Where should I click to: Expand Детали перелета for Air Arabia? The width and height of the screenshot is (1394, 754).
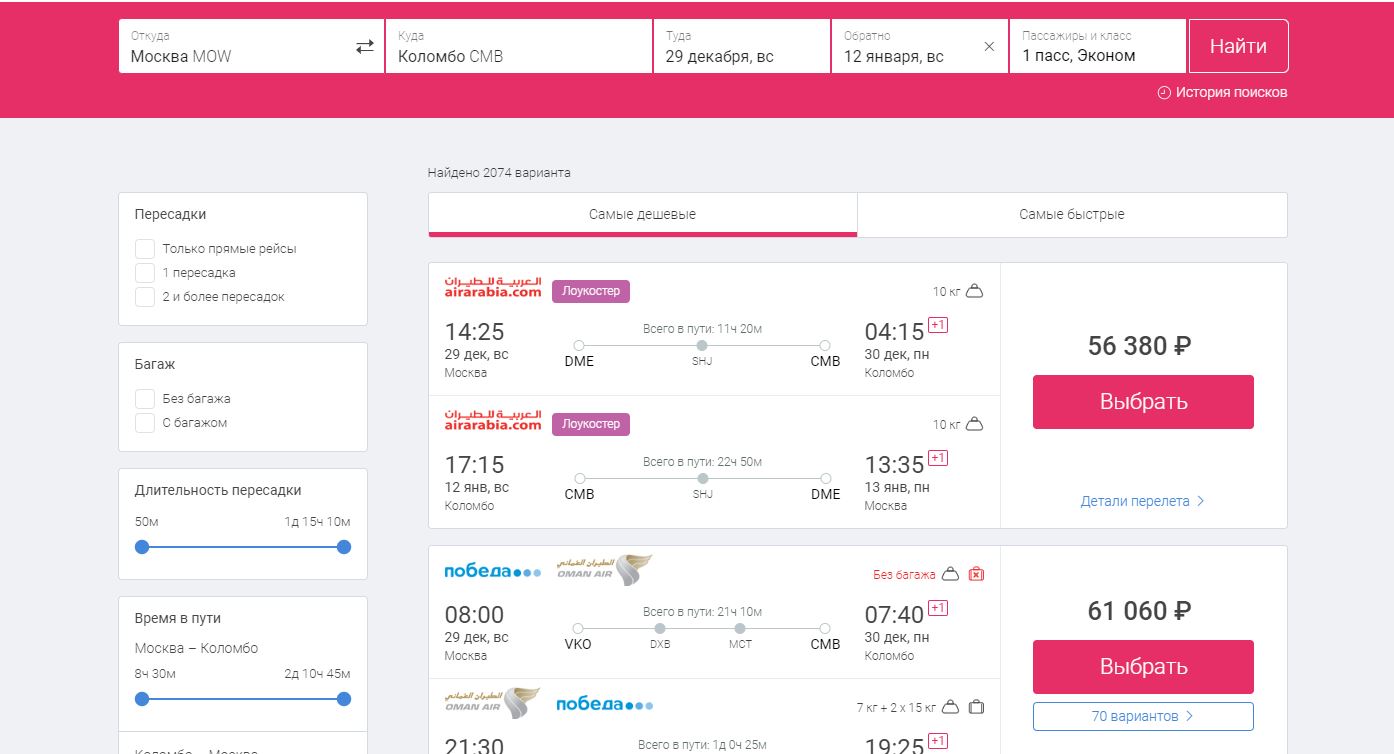[1143, 501]
